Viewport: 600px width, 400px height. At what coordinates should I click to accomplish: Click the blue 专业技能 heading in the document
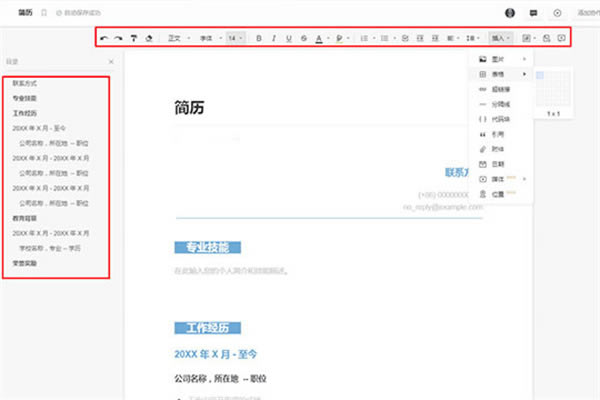tap(208, 248)
